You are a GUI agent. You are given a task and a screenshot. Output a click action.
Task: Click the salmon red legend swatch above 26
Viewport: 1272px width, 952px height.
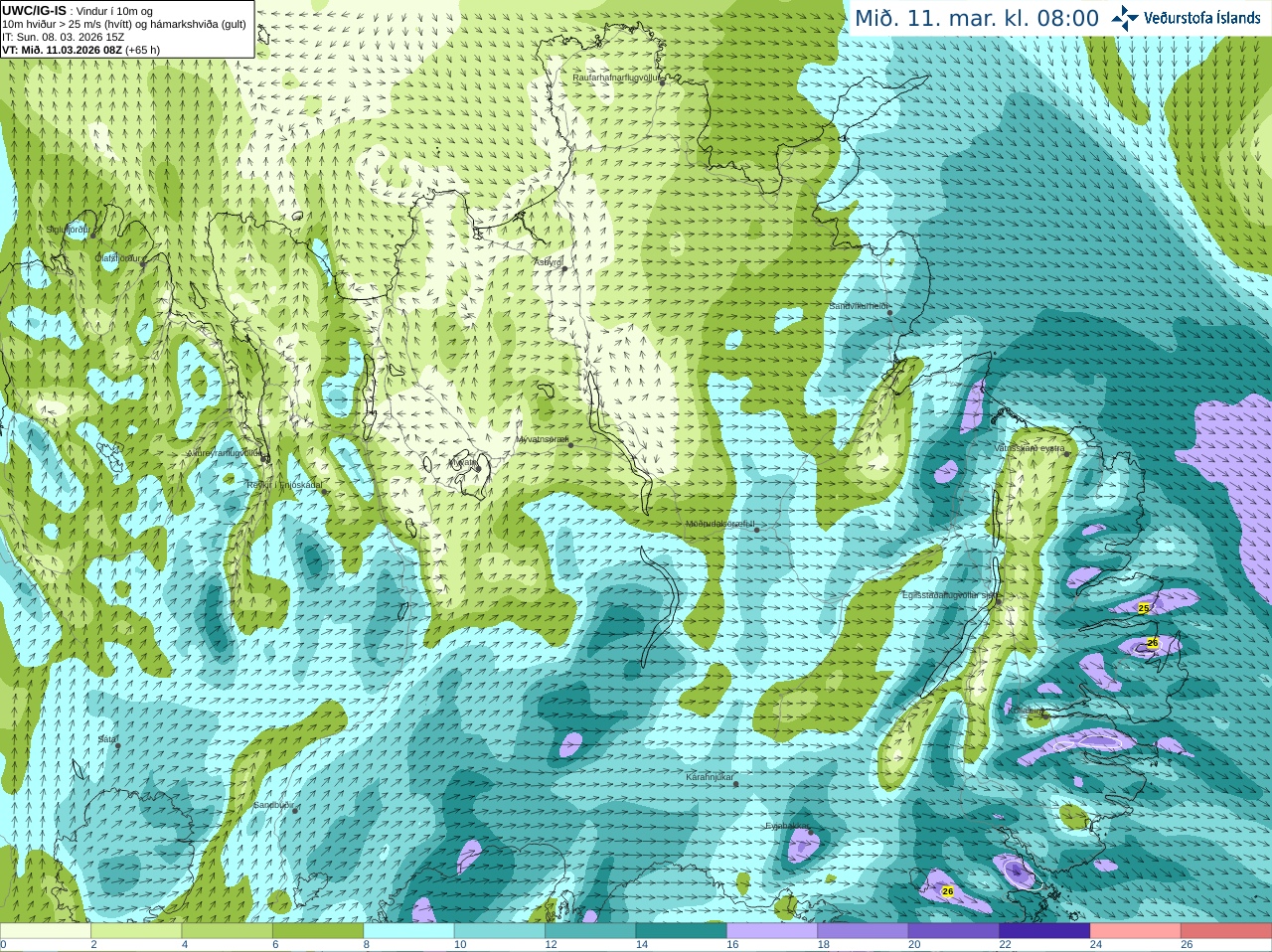coord(1226,931)
